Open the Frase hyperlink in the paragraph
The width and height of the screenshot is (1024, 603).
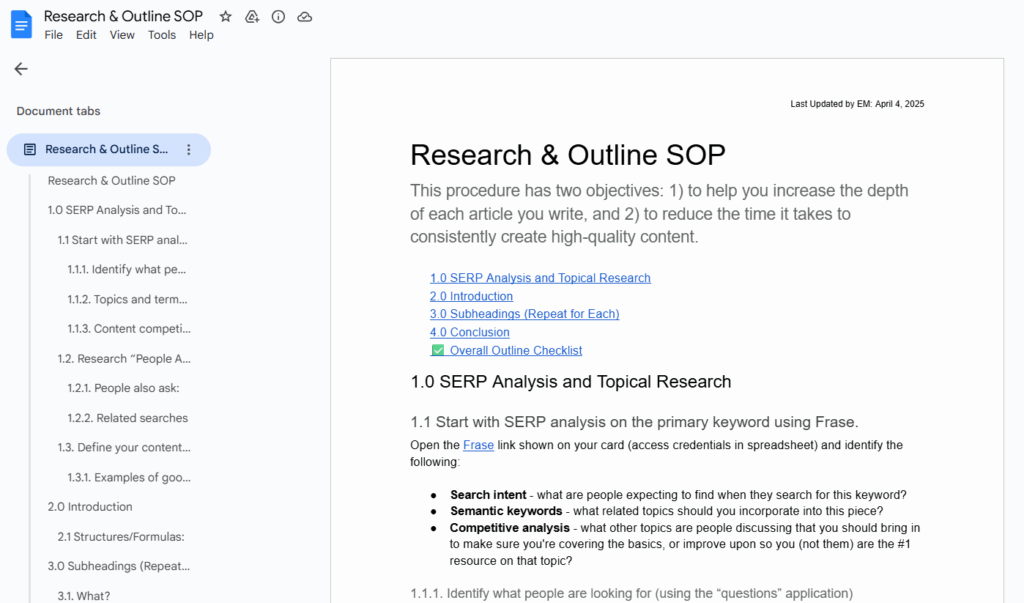[x=478, y=445]
